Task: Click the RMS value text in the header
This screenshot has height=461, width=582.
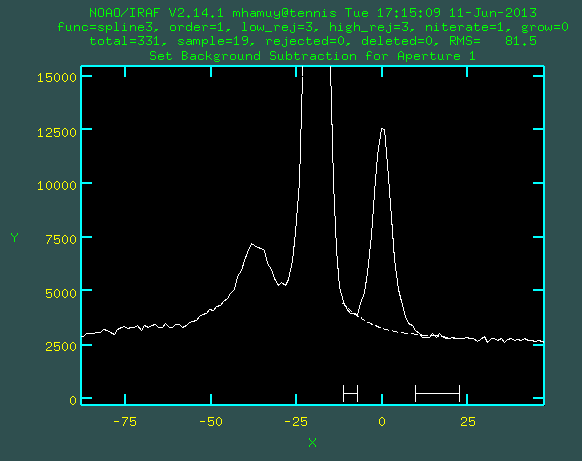Action: coord(493,41)
